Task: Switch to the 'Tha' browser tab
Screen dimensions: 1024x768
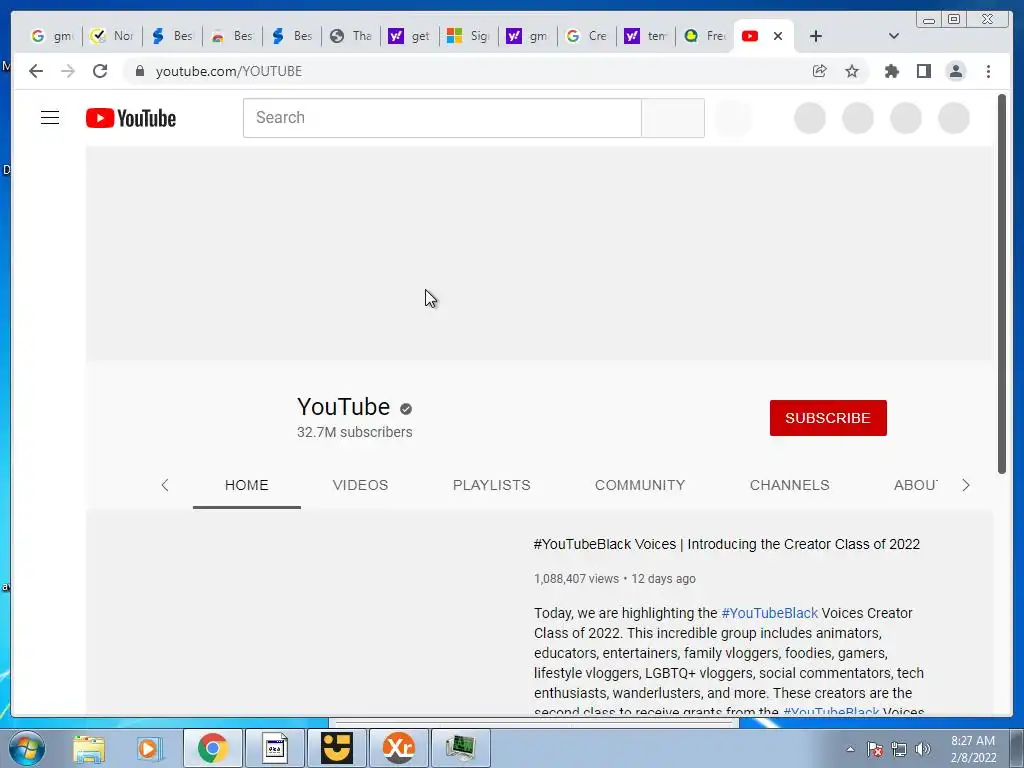Action: tap(351, 36)
